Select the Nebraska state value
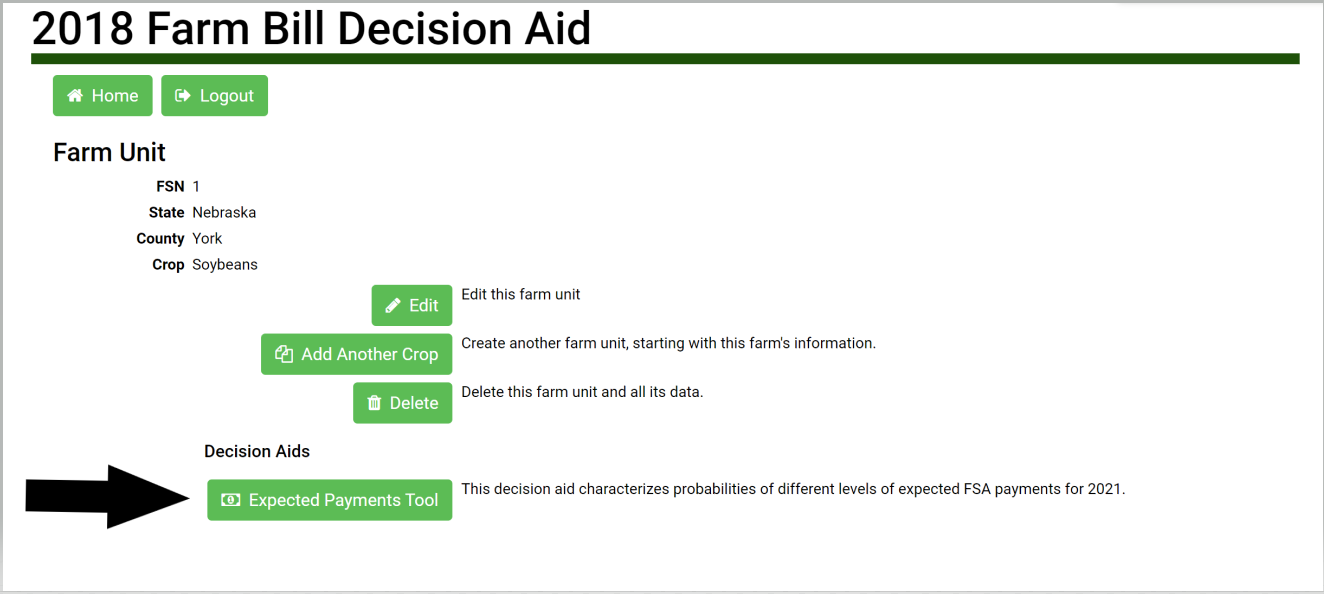Screen dimensions: 1324x594 (x=224, y=213)
